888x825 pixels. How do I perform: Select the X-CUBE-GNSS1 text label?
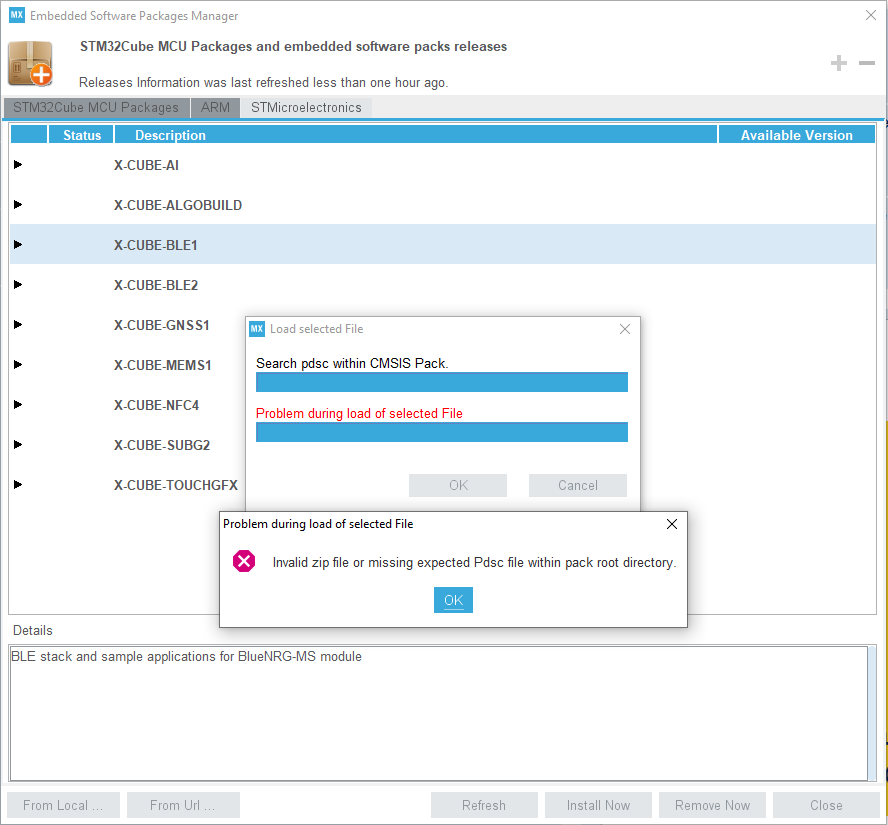tap(161, 325)
